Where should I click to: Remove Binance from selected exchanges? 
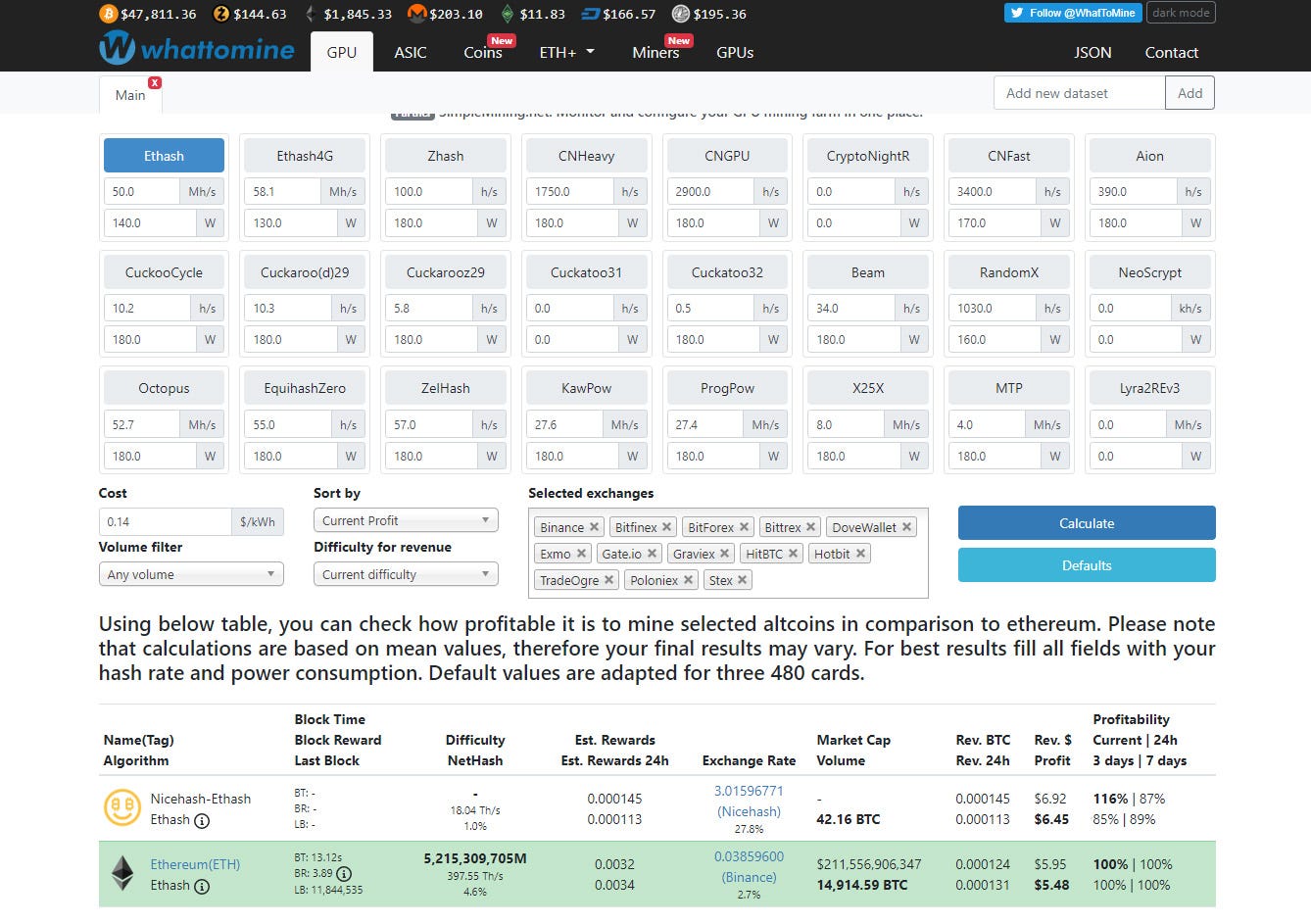[594, 526]
